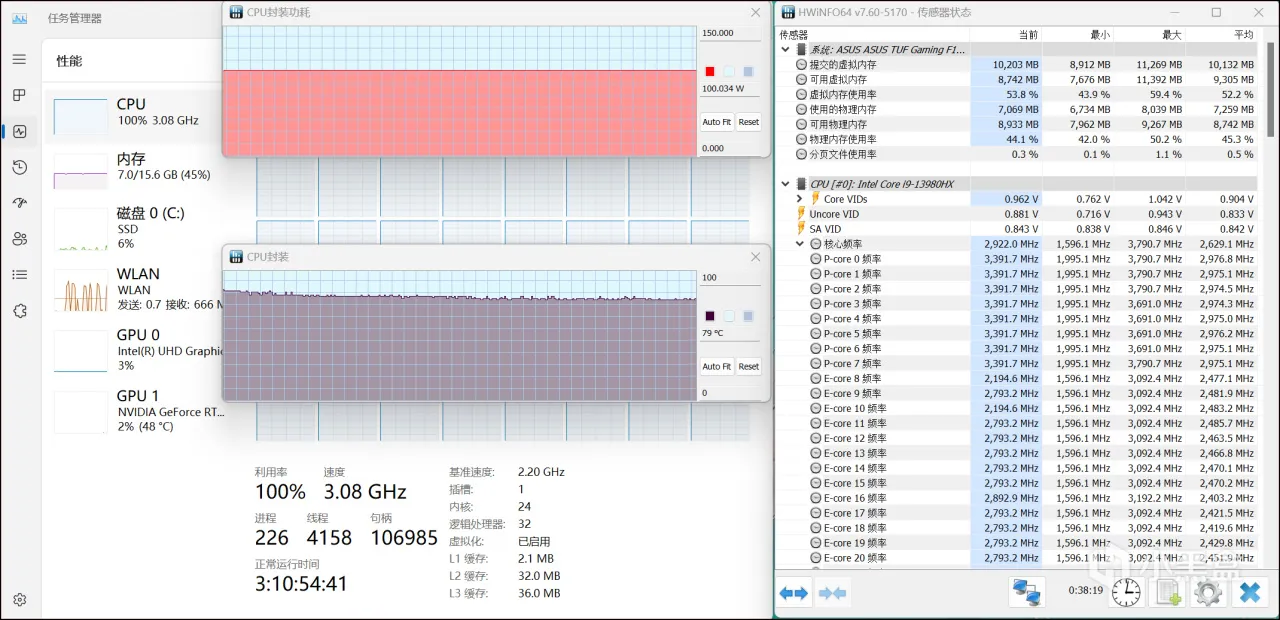This screenshot has height=620, width=1280.
Task: Toggle Task Manager hamburger navigation menu
Action: [x=19, y=59]
